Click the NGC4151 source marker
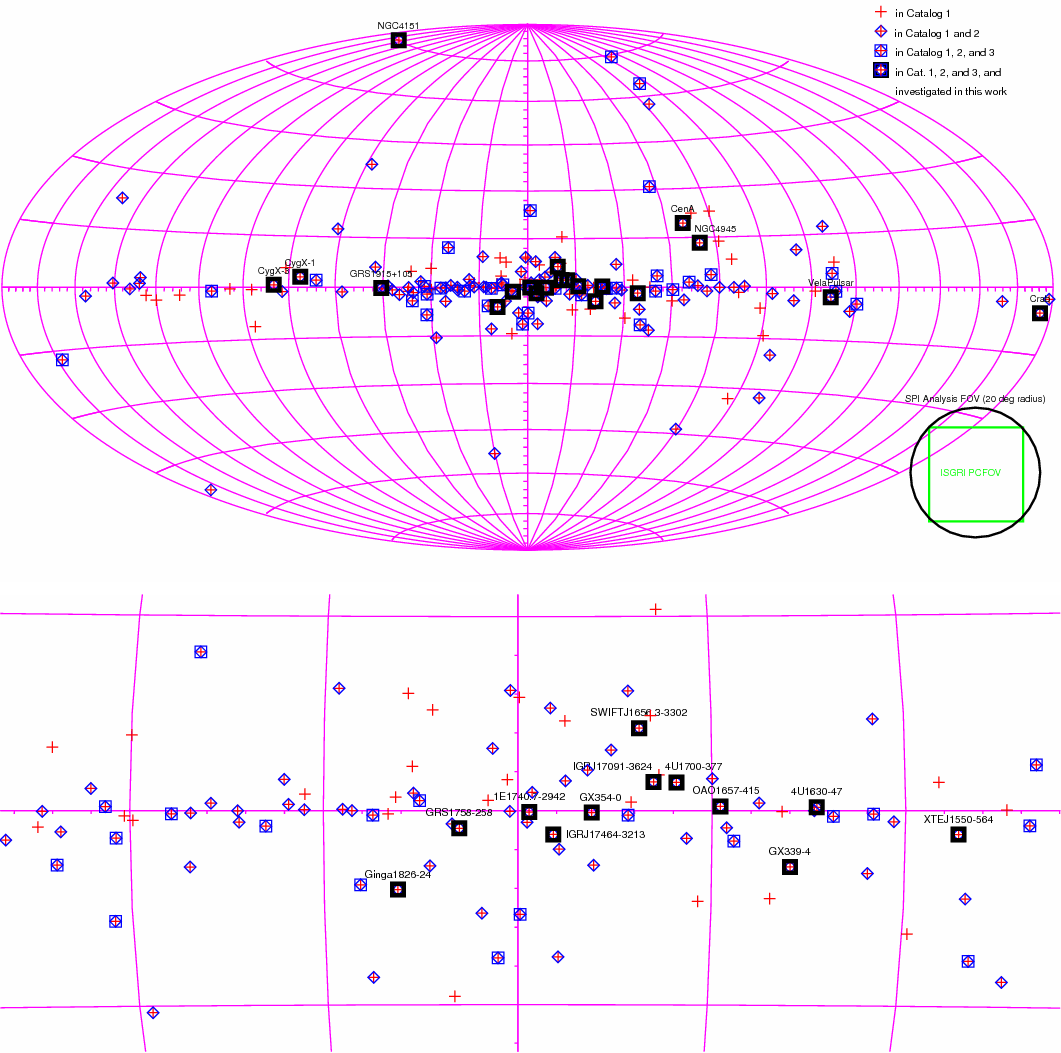The width and height of the screenshot is (1061, 1053). coord(398,40)
